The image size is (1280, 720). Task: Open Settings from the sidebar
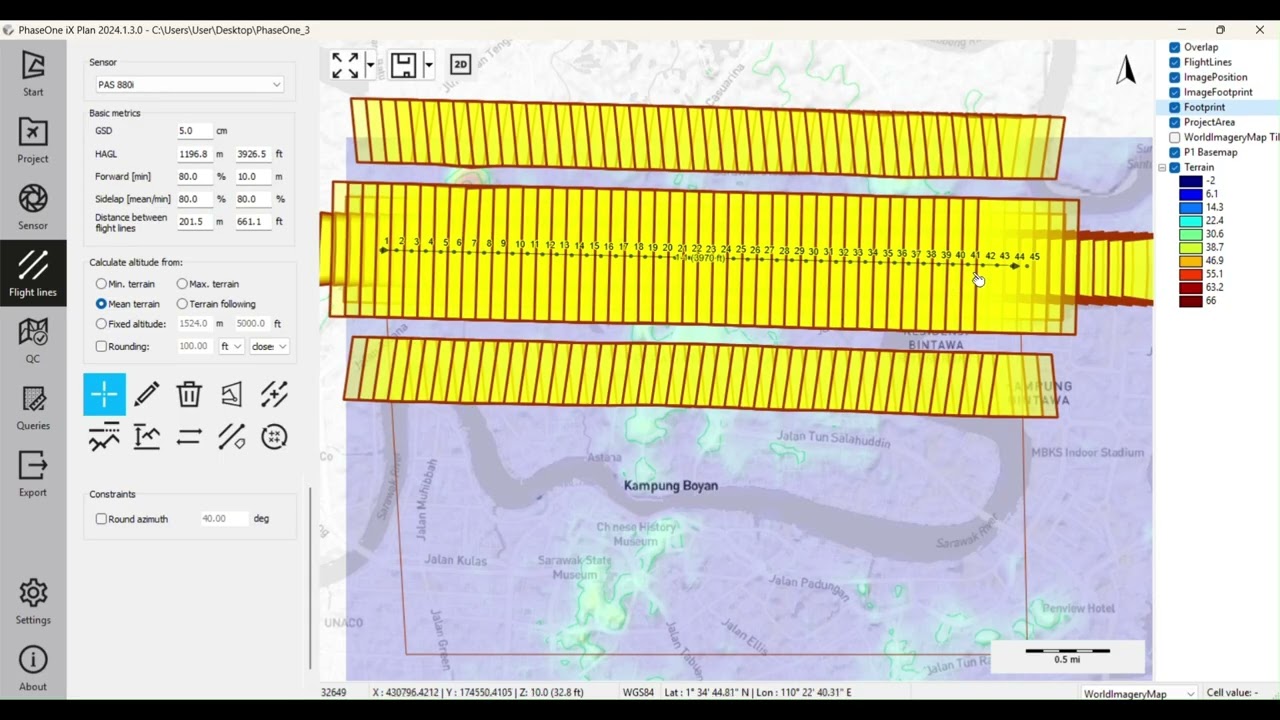[x=33, y=601]
